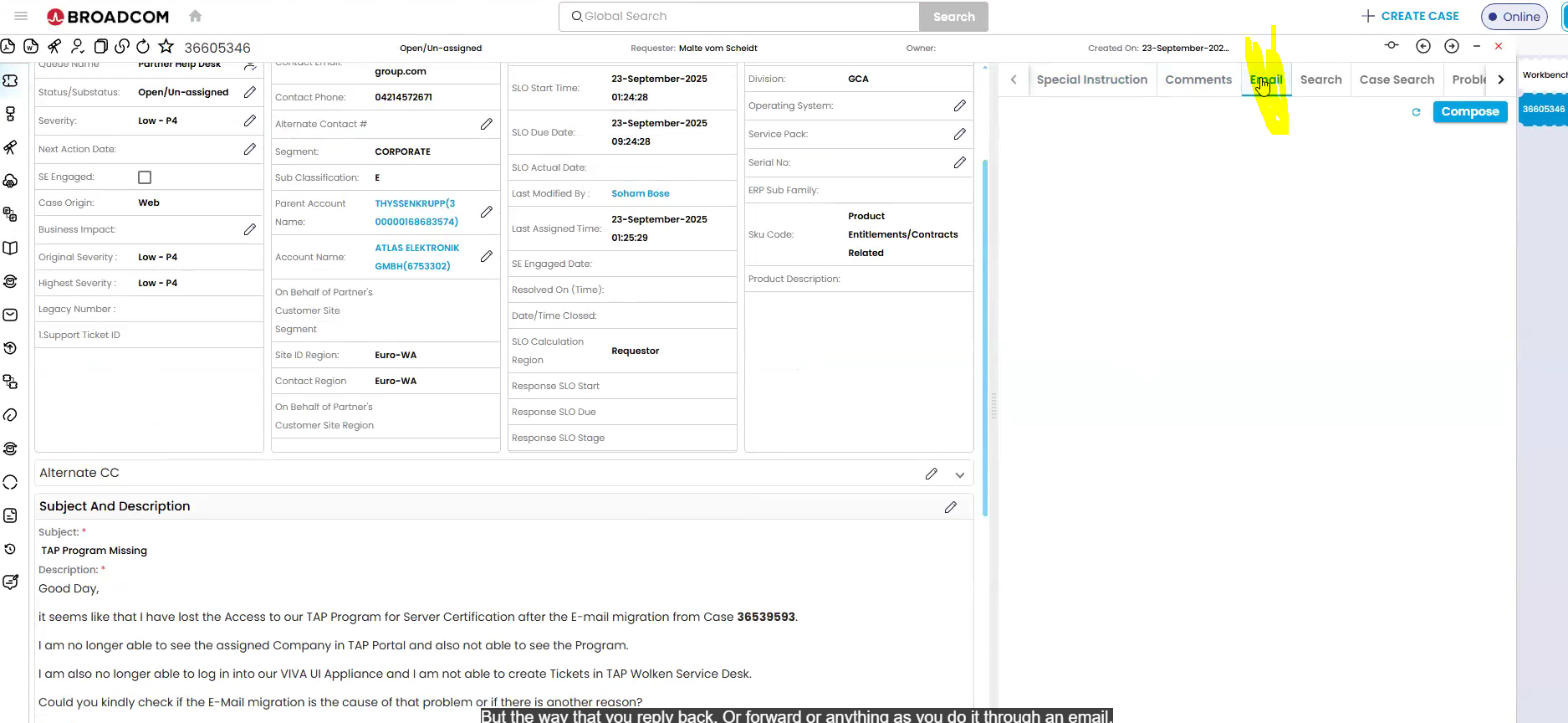Click the Global Search button
This screenshot has height=723, width=1568.
(x=953, y=17)
